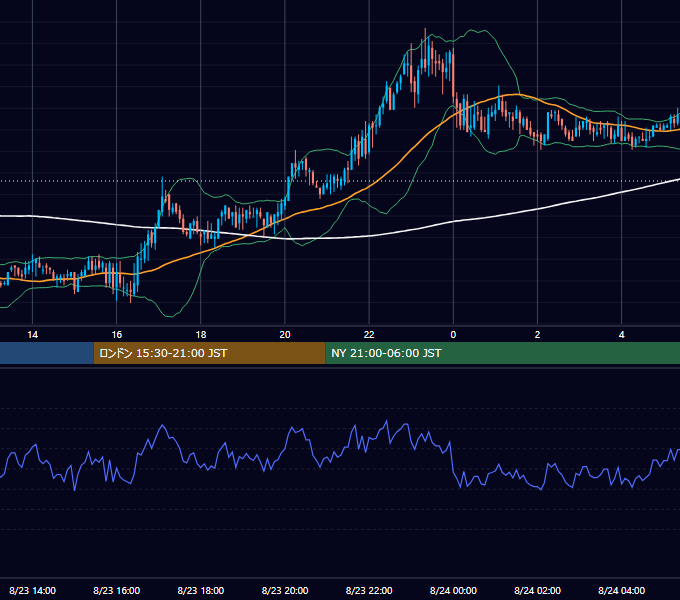Click the 8/23 14:00 date label
The width and height of the screenshot is (680, 600).
tap(33, 590)
